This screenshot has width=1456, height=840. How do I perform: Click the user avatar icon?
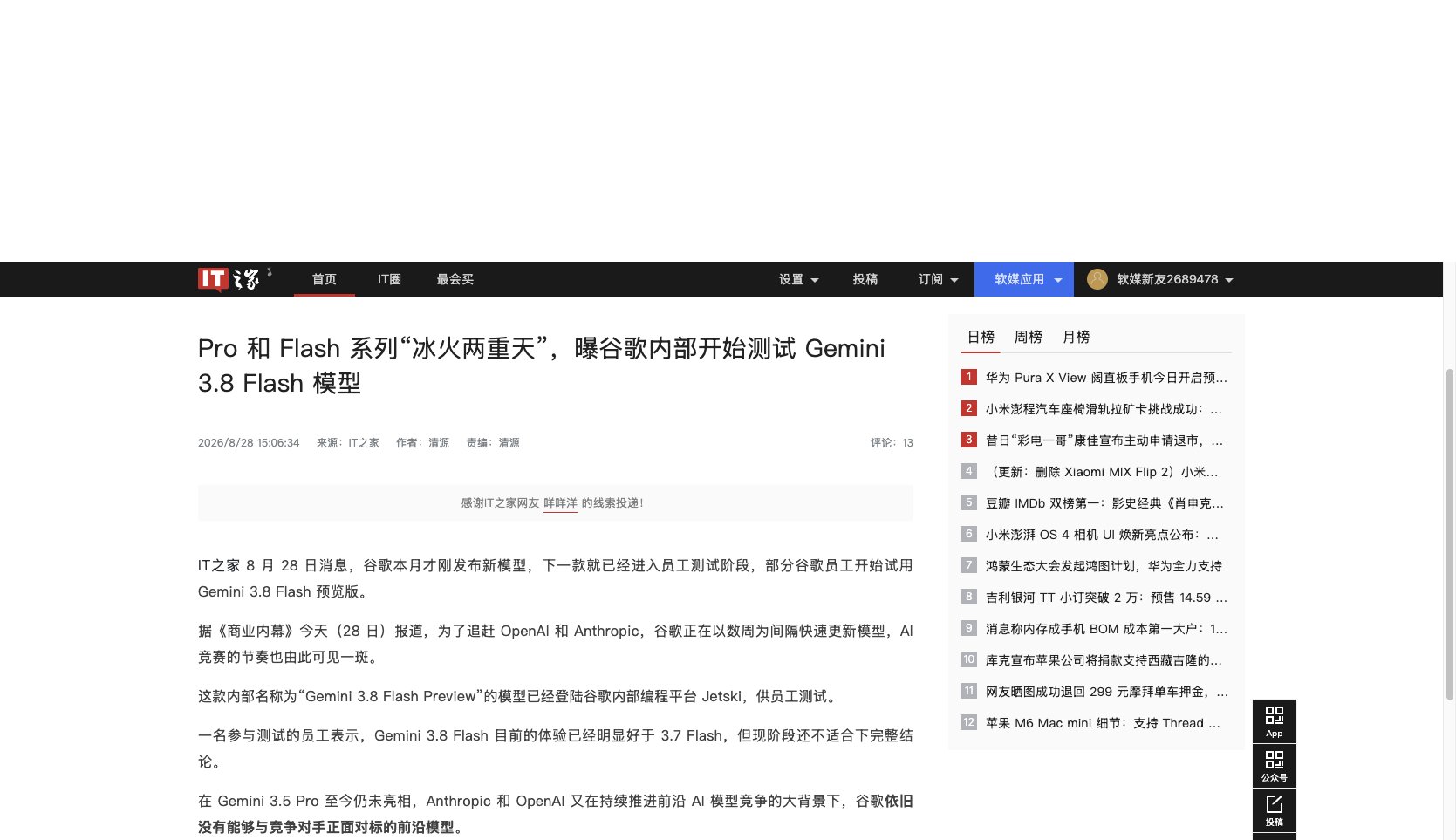coord(1097,279)
